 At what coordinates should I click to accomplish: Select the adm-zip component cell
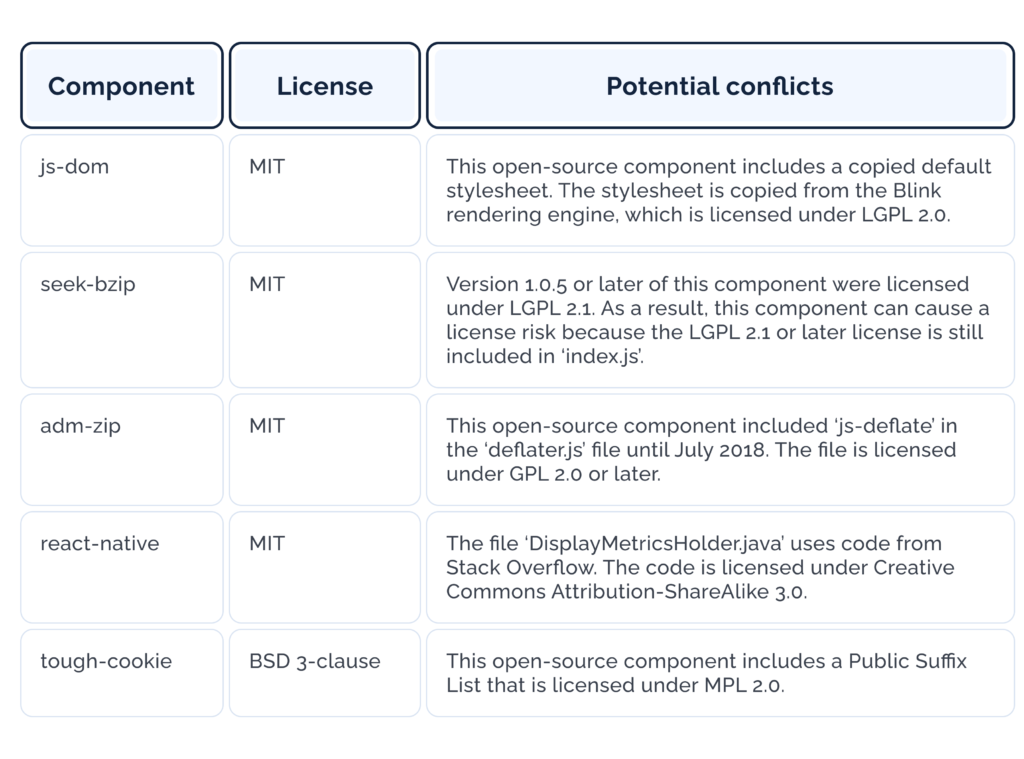pyautogui.click(x=121, y=449)
